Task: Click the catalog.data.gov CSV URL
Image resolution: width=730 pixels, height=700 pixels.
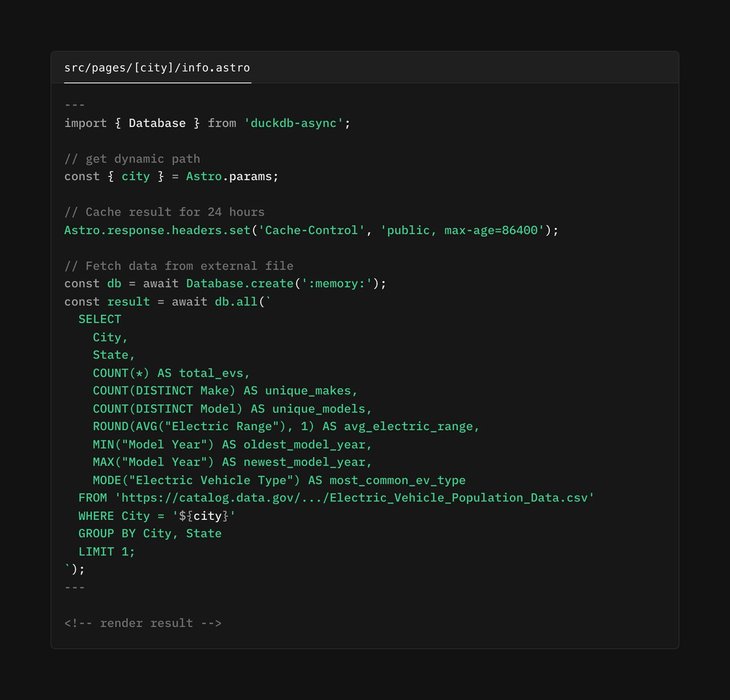Action: 354,498
